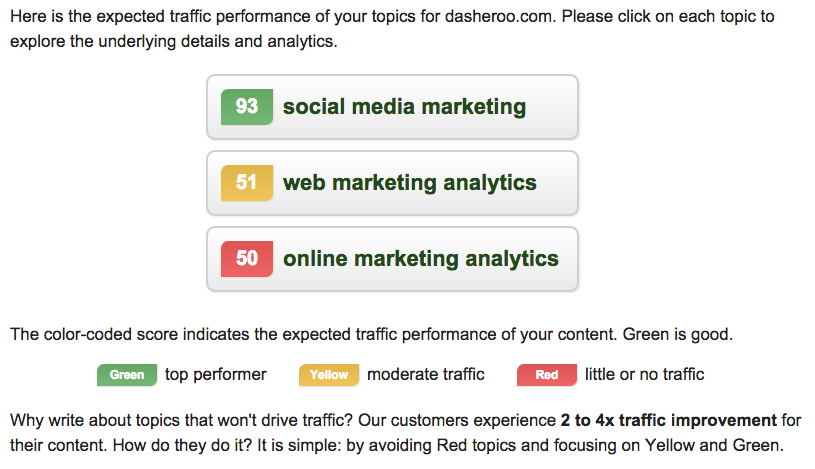Image resolution: width=815 pixels, height=469 pixels.
Task: Click the 'little or no traffic' label
Action: [x=645, y=375]
